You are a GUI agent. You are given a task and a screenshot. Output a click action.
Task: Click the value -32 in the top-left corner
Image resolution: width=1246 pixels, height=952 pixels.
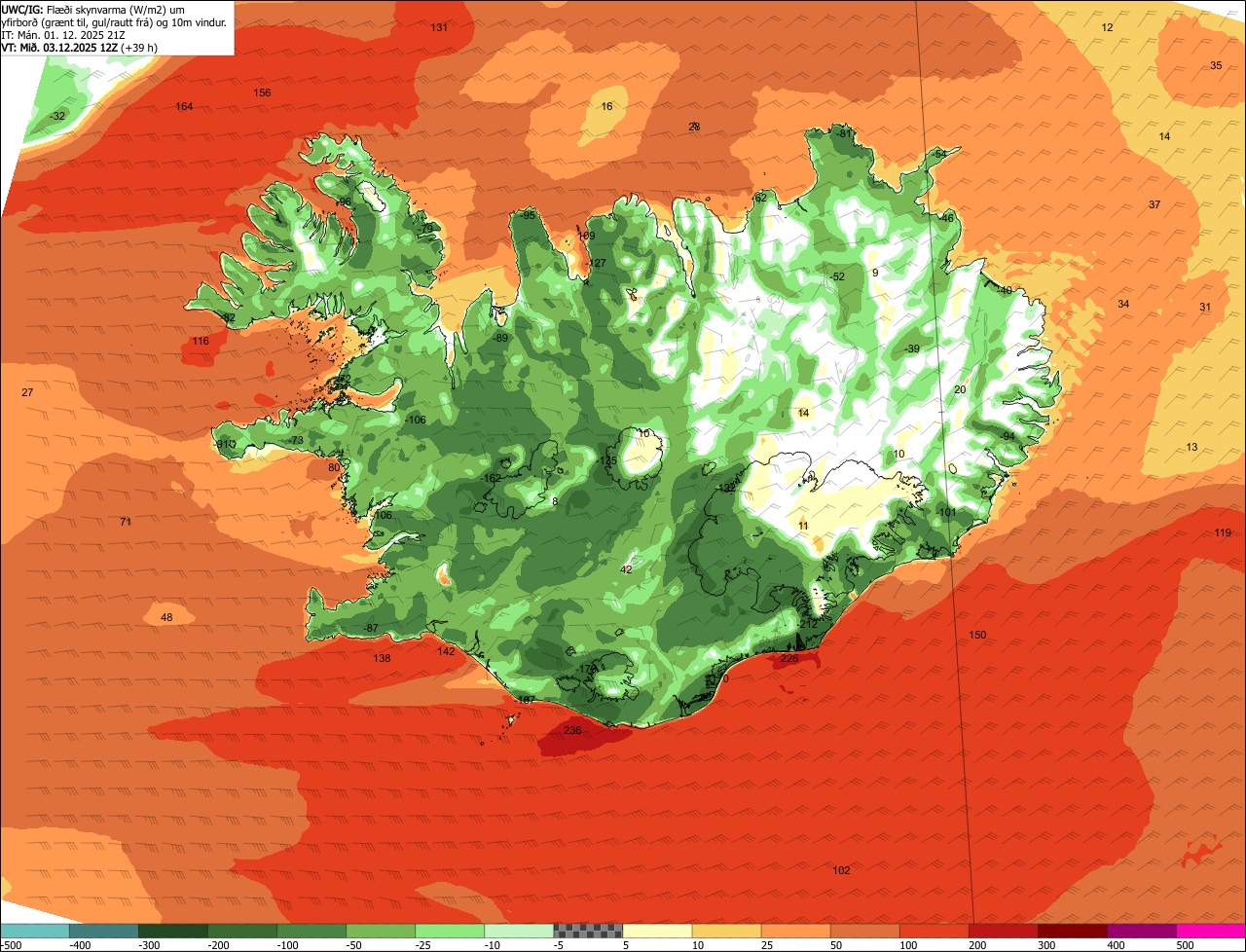pyautogui.click(x=57, y=116)
